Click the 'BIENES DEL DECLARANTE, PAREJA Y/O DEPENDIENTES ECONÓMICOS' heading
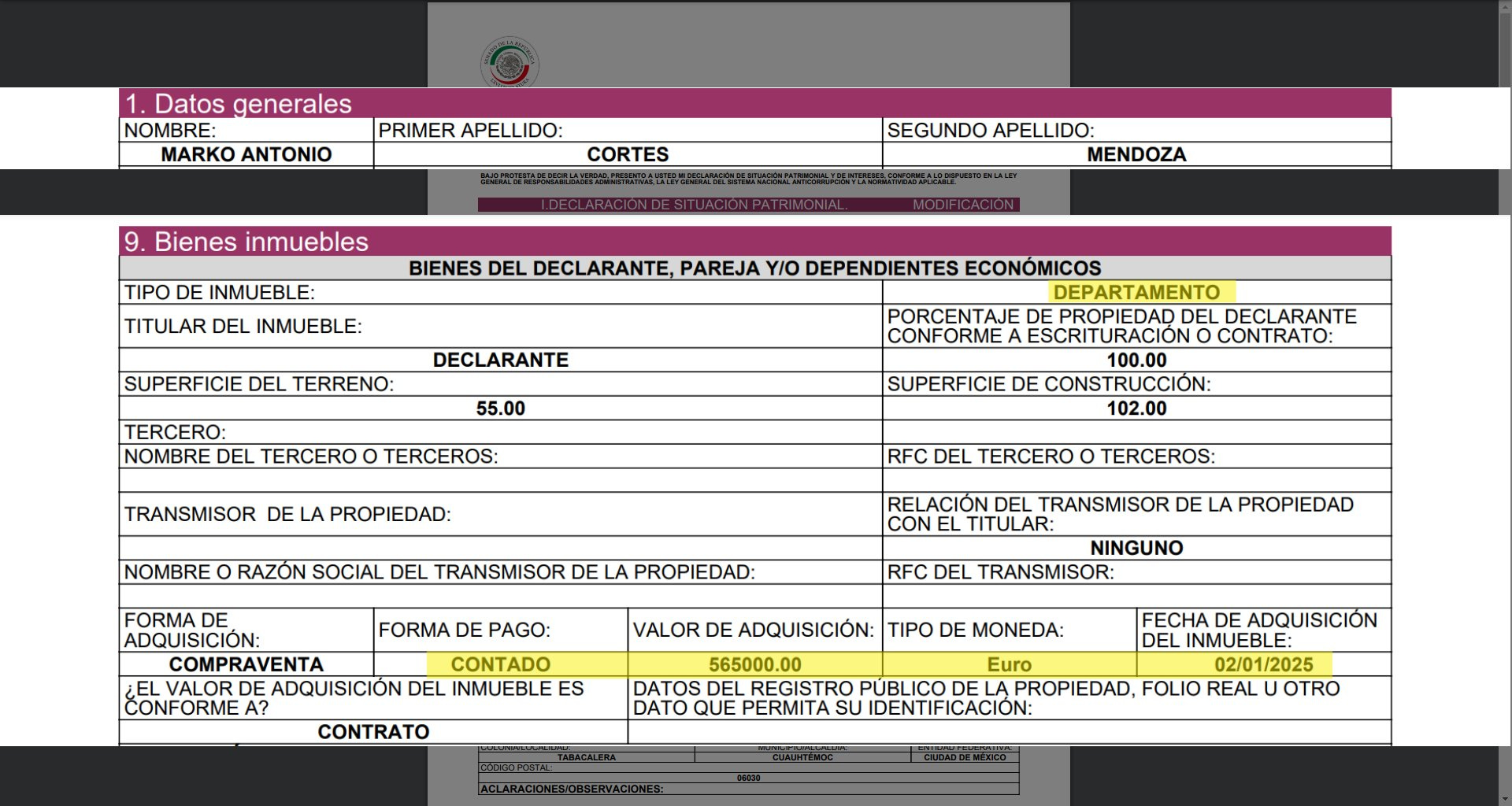 754,268
